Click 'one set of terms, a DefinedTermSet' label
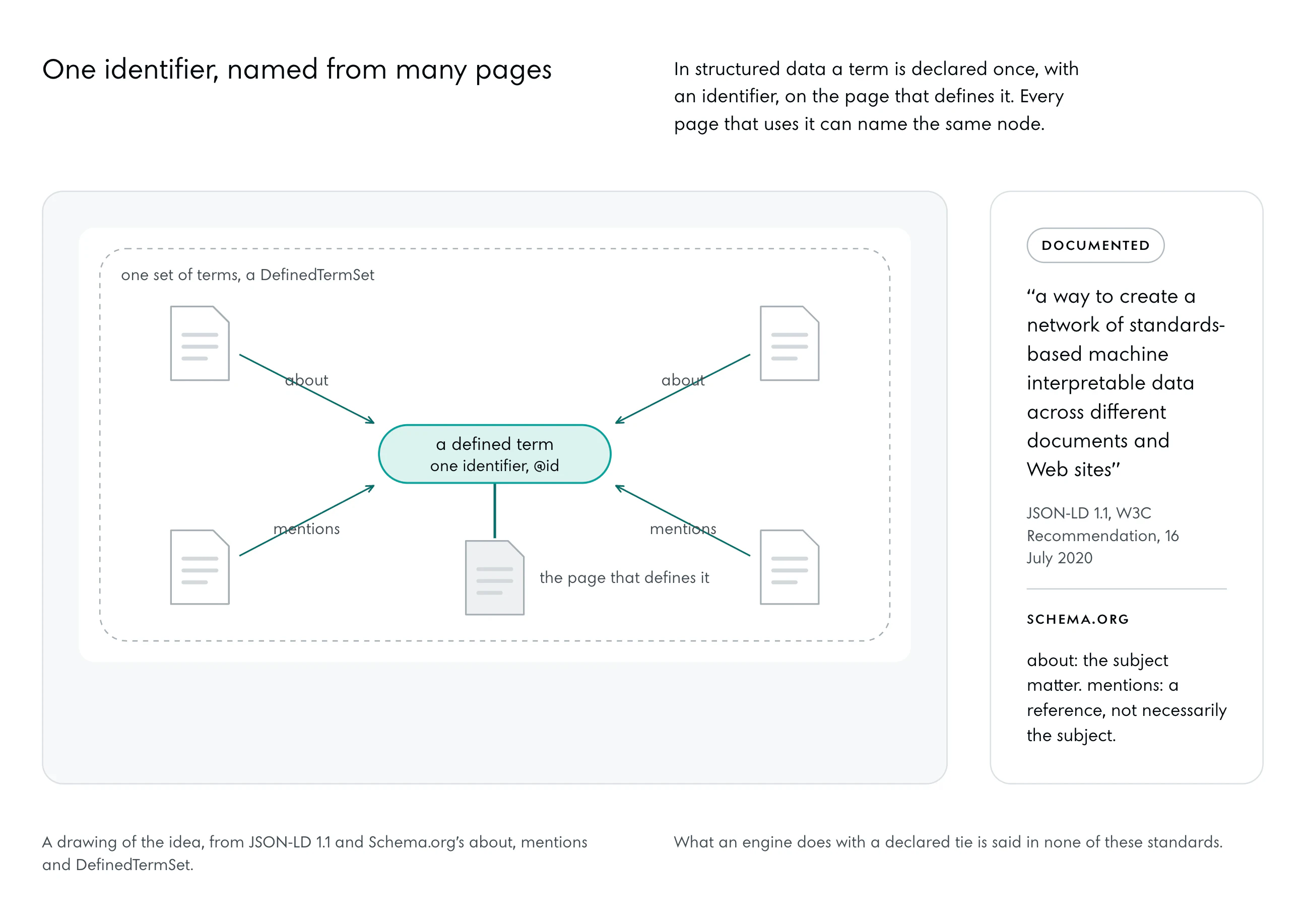This screenshot has height=924, width=1306. 247,275
